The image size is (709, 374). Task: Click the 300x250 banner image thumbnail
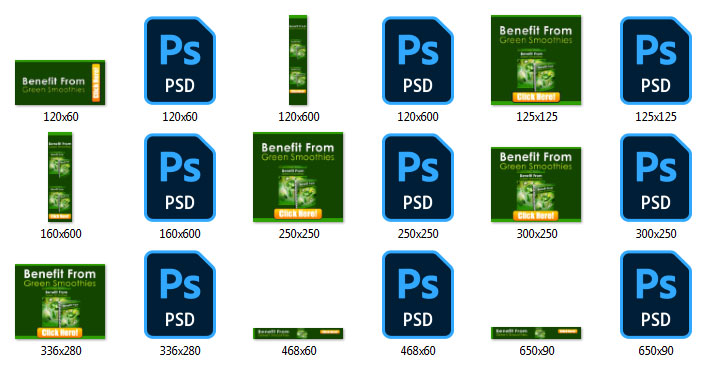(536, 185)
